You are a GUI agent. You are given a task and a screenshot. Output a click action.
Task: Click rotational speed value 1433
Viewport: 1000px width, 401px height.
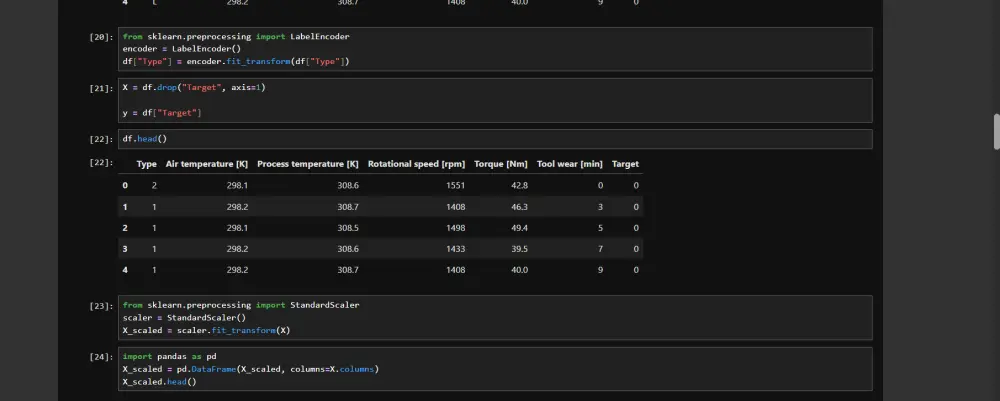[x=455, y=249]
